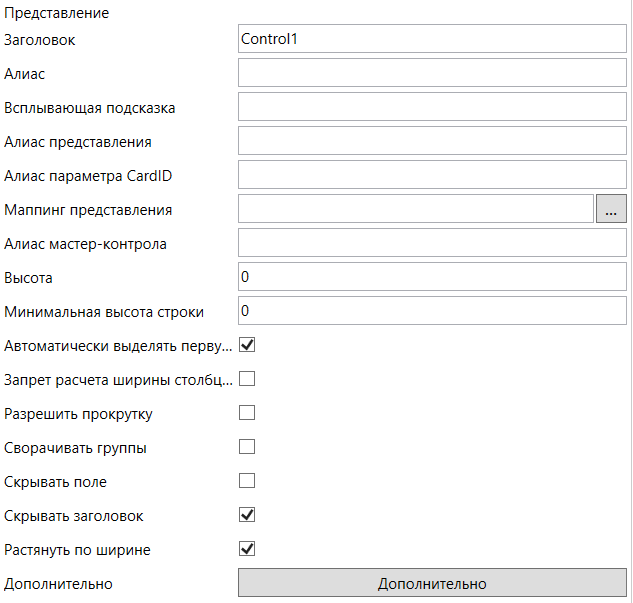Tick the Скрывать поле checkbox

247,481
